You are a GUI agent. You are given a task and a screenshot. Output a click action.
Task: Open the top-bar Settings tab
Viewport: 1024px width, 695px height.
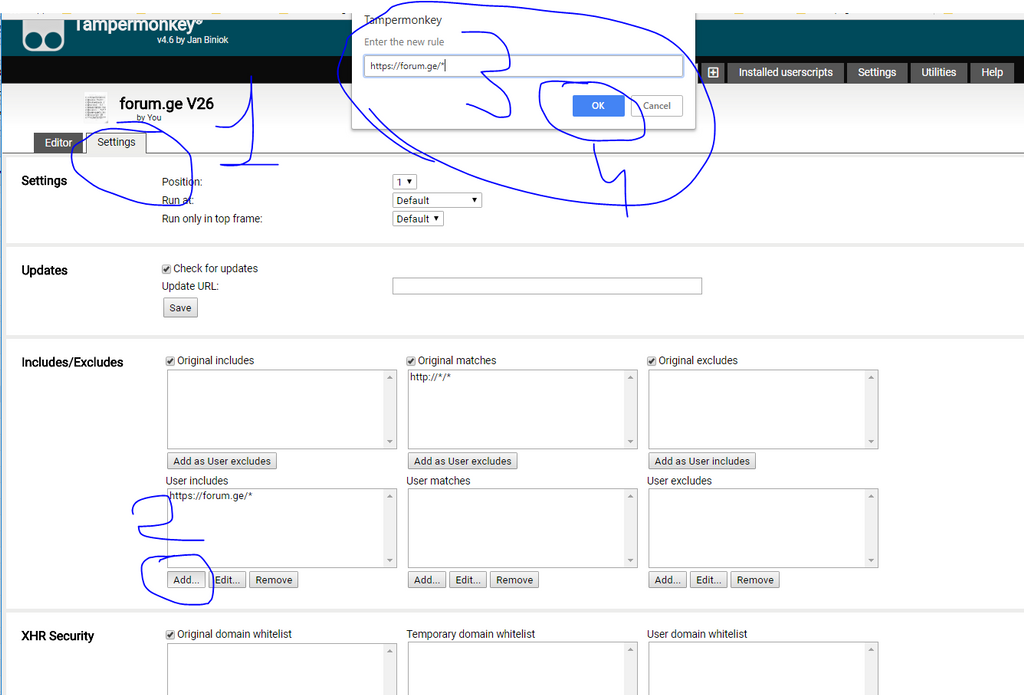(x=876, y=73)
